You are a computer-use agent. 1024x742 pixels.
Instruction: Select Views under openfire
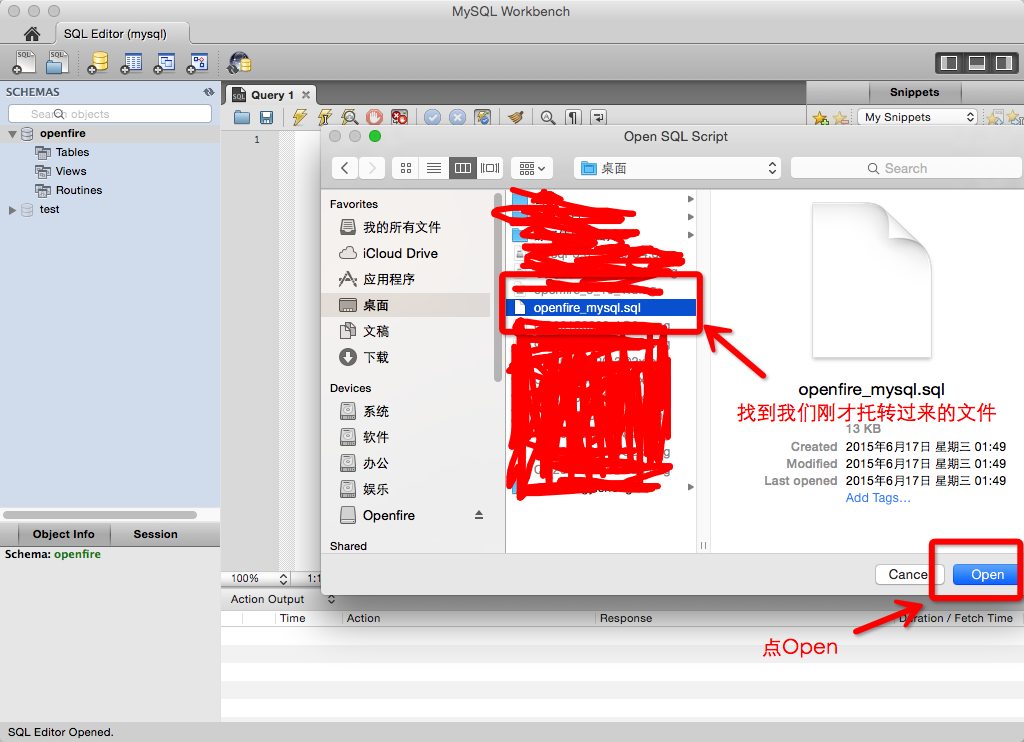pos(71,171)
